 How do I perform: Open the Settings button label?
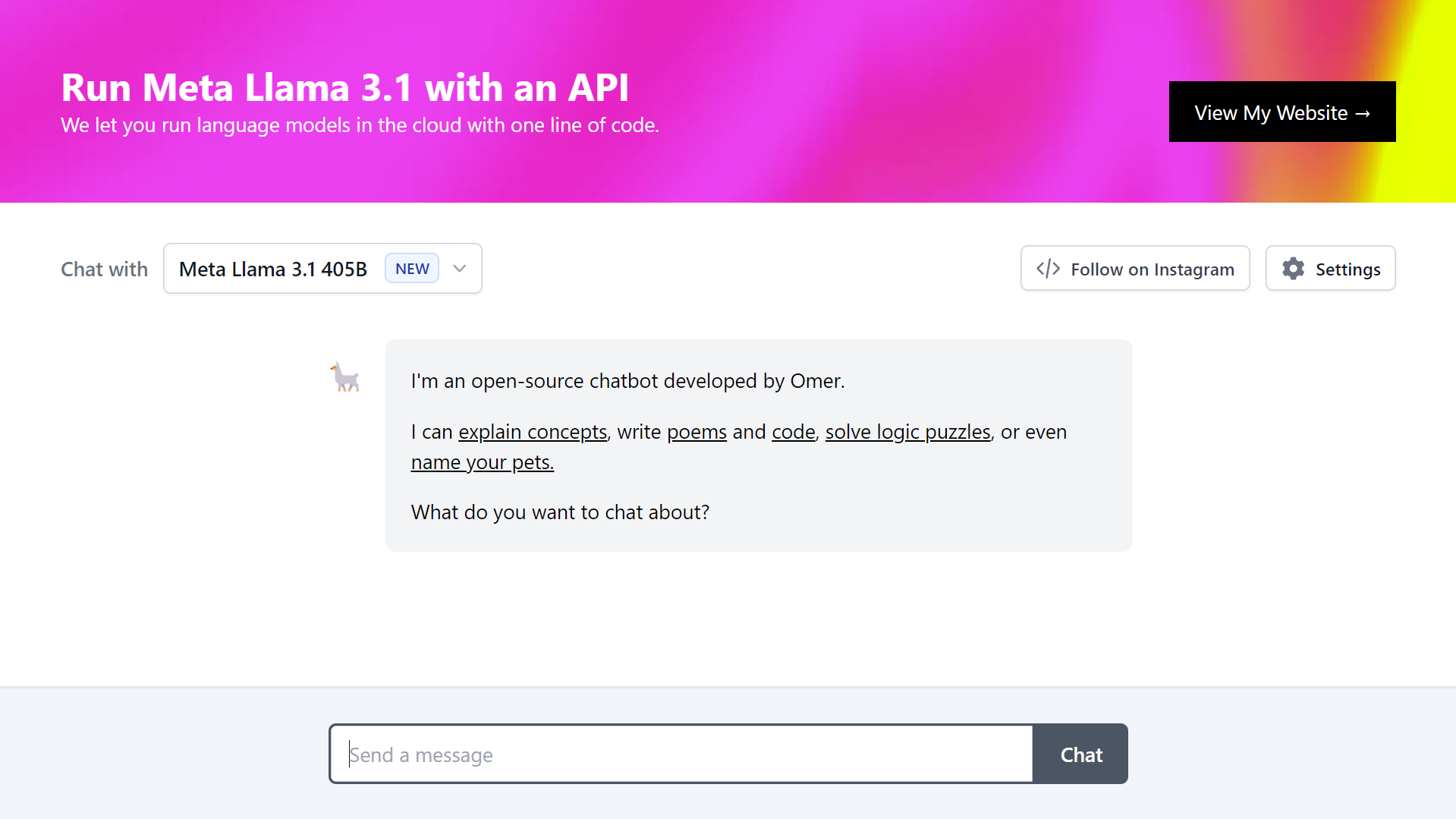[1348, 269]
